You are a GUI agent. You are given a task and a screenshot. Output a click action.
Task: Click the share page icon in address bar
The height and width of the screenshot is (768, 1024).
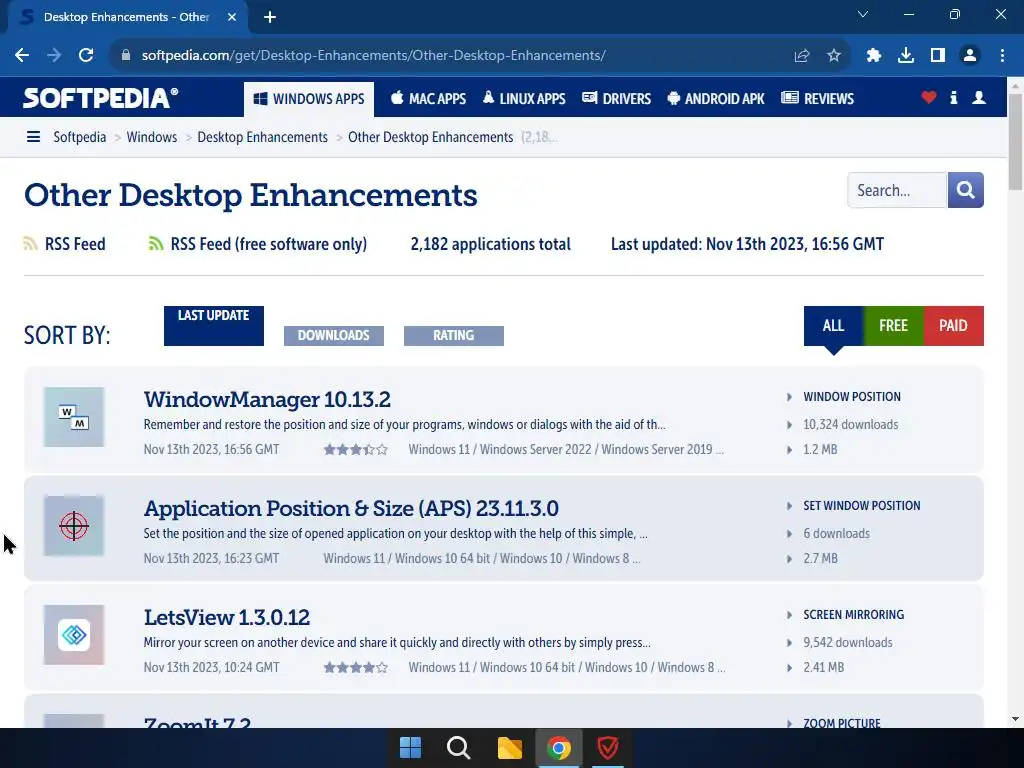(802, 56)
